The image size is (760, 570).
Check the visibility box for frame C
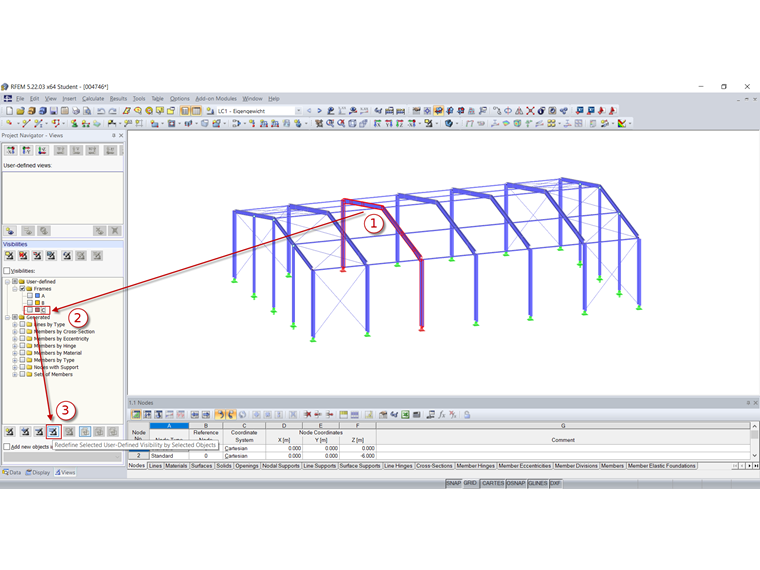(x=30, y=310)
